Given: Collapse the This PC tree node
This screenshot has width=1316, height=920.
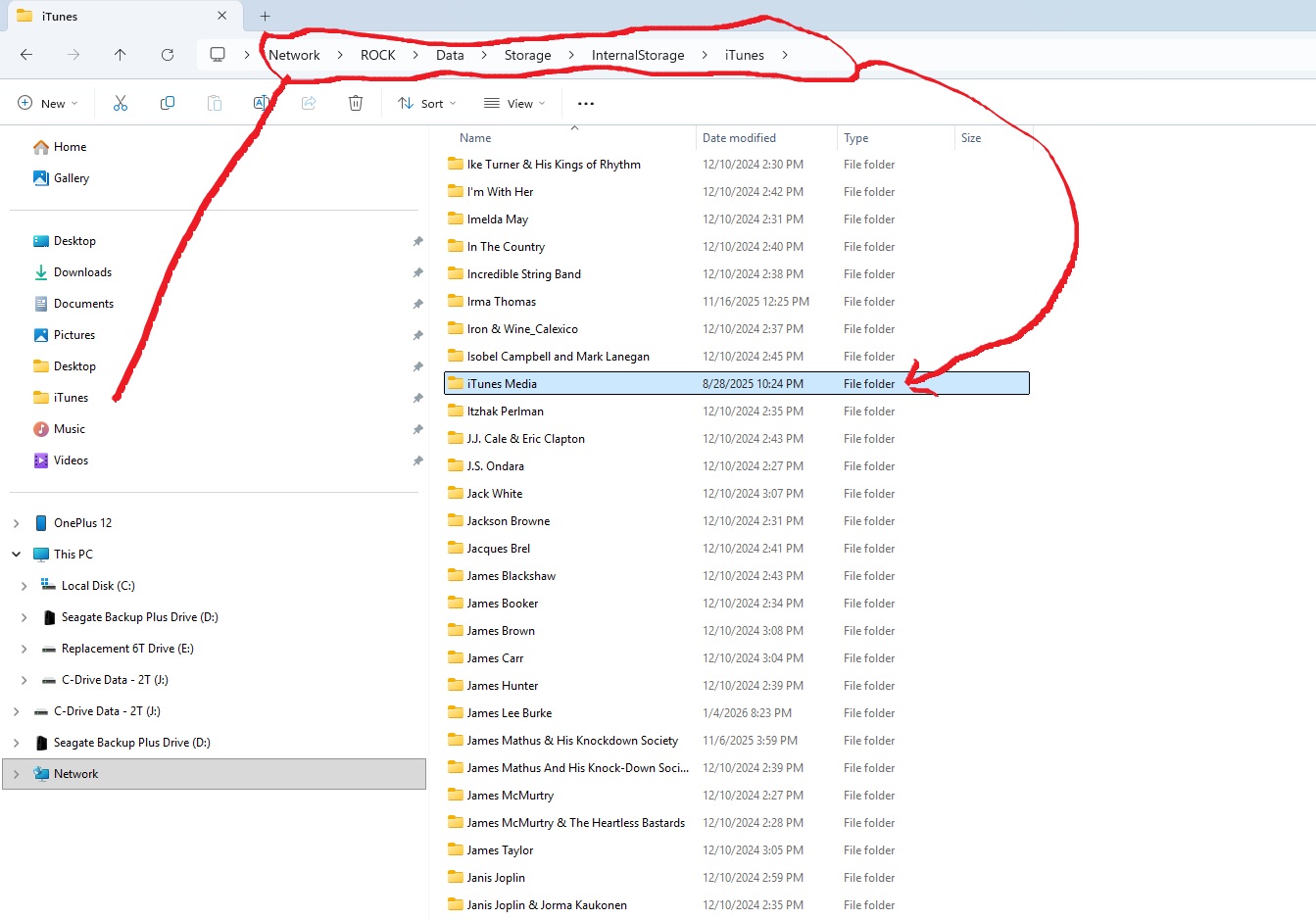Looking at the screenshot, I should [x=17, y=555].
